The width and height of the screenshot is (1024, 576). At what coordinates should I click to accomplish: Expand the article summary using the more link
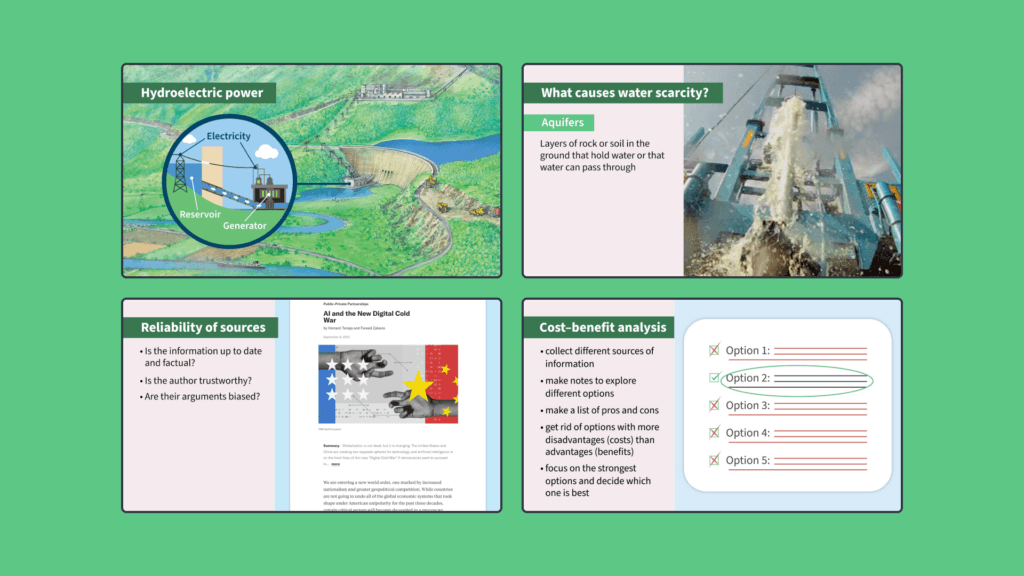334,464
